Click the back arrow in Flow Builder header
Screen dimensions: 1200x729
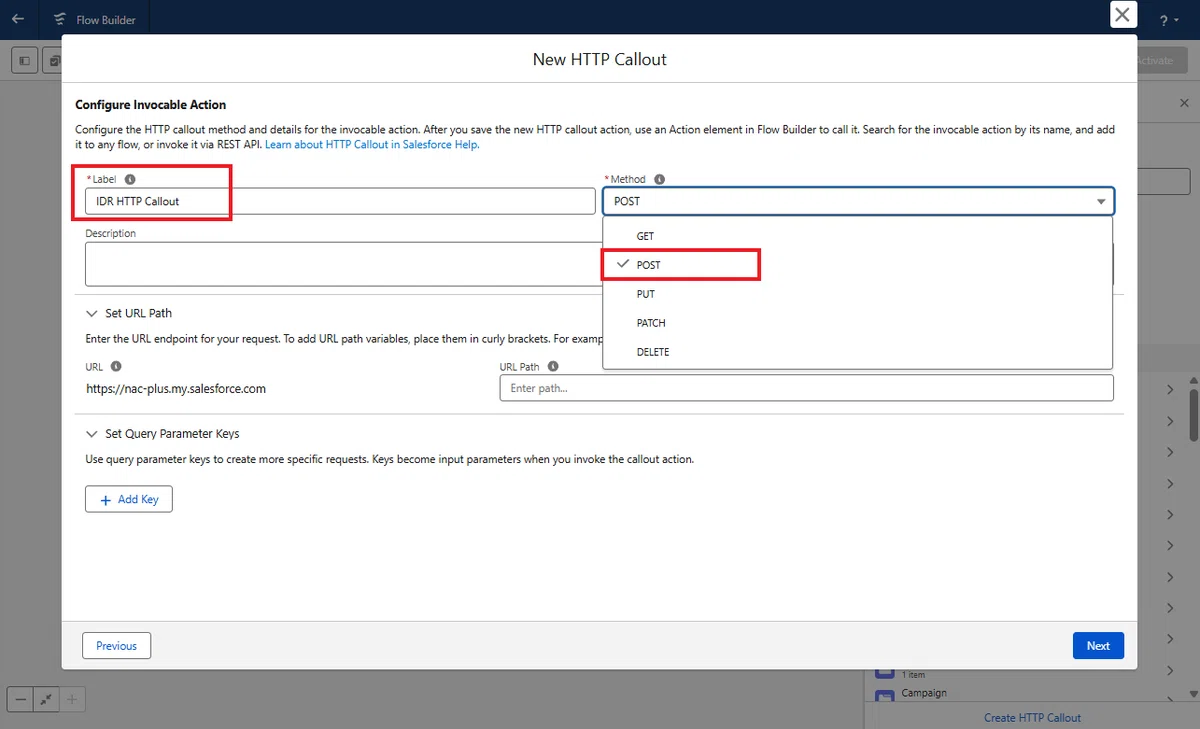[x=18, y=19]
